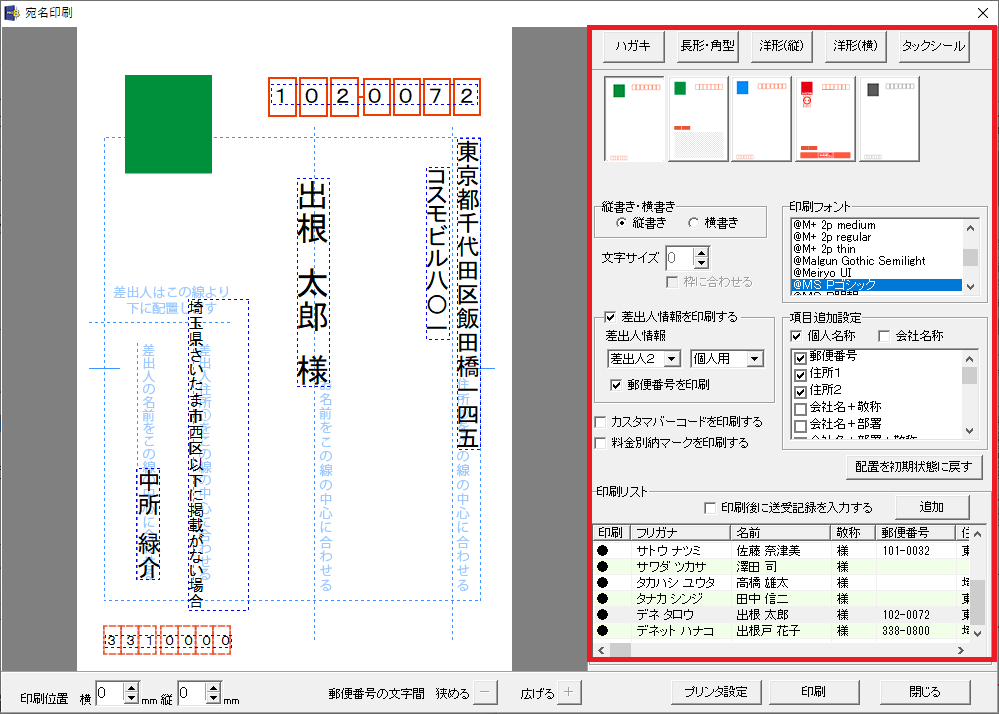Screen dimensions: 999x714
Task: Select the 出根戸 花子 row
Action: point(781,631)
